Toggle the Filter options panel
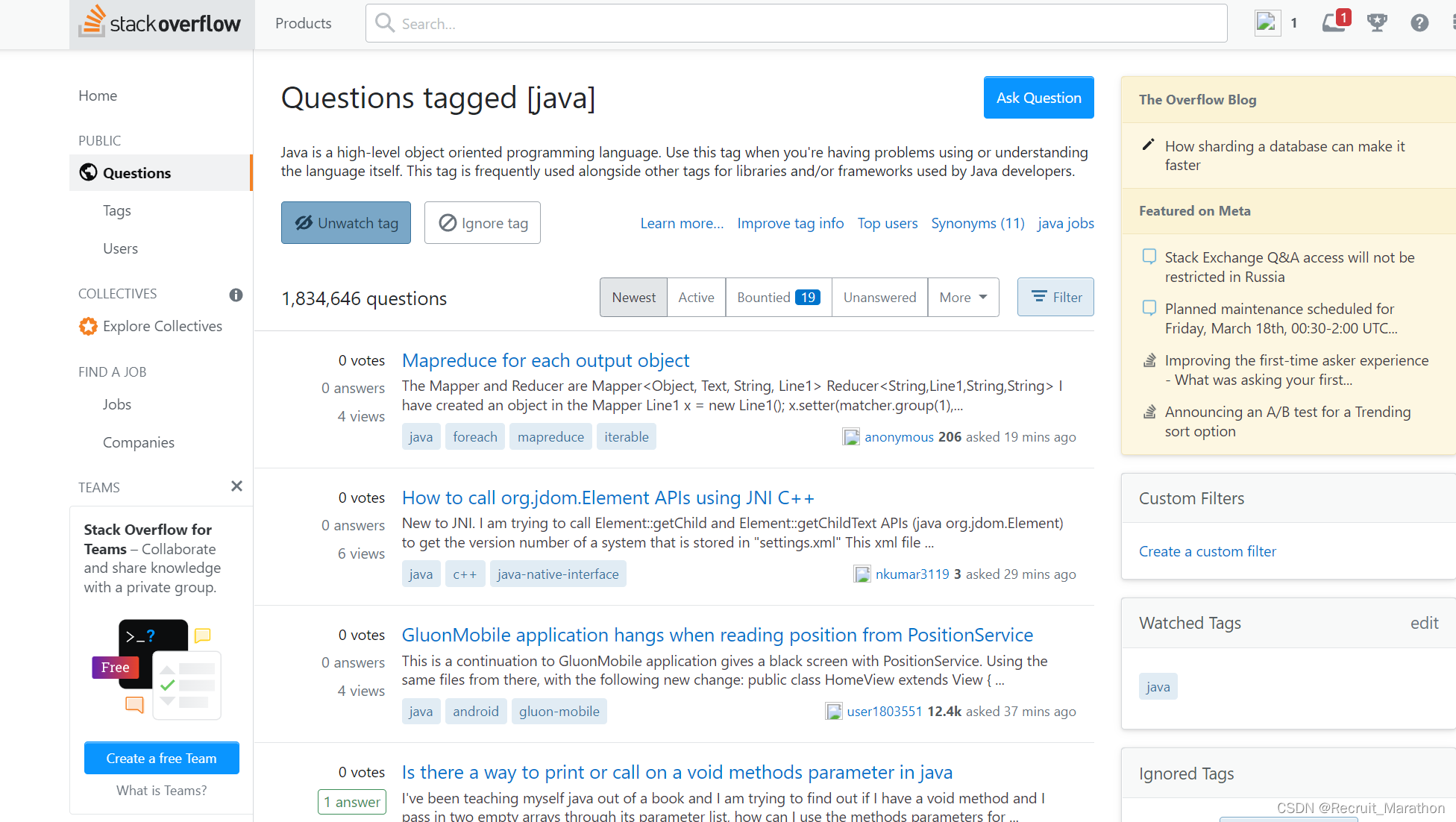Image resolution: width=1456 pixels, height=822 pixels. click(1055, 297)
